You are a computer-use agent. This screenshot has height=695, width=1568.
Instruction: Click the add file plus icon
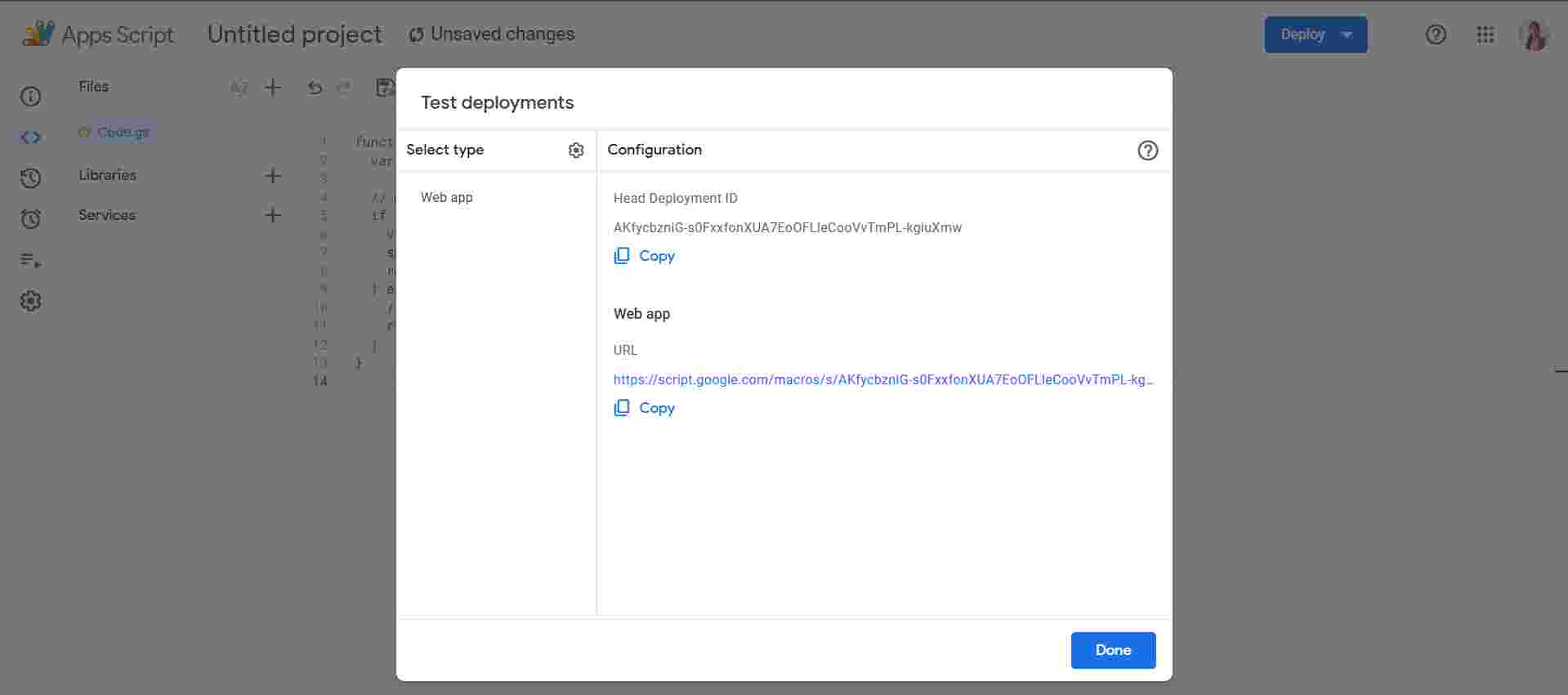click(x=273, y=87)
